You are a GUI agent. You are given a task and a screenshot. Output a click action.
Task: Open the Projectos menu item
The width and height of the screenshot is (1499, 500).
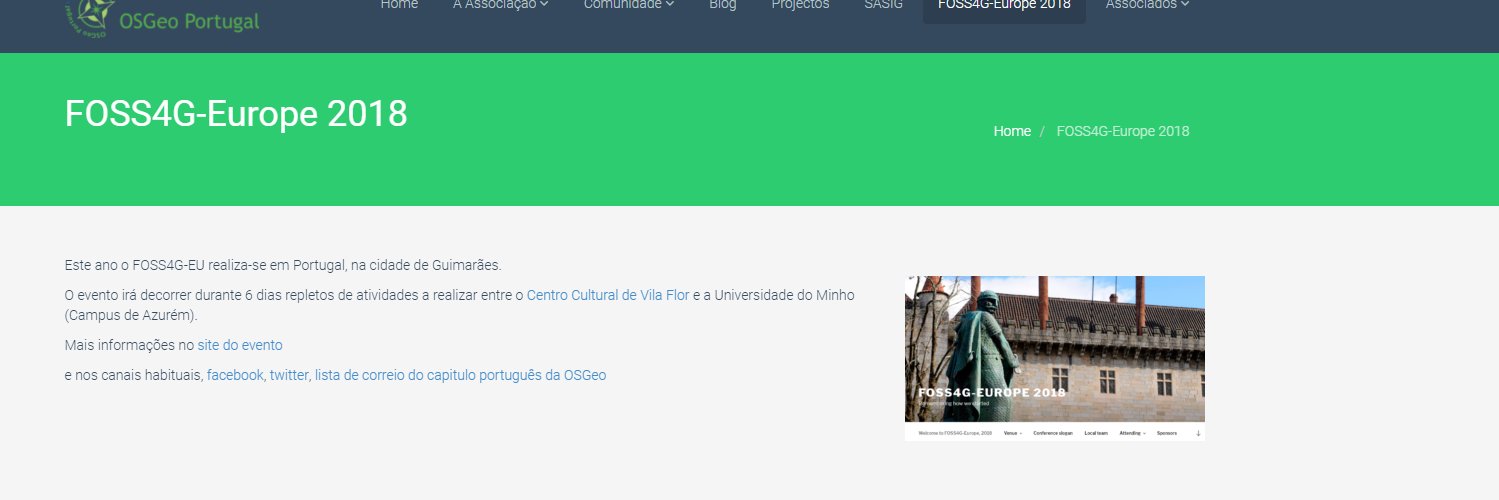coord(800,5)
